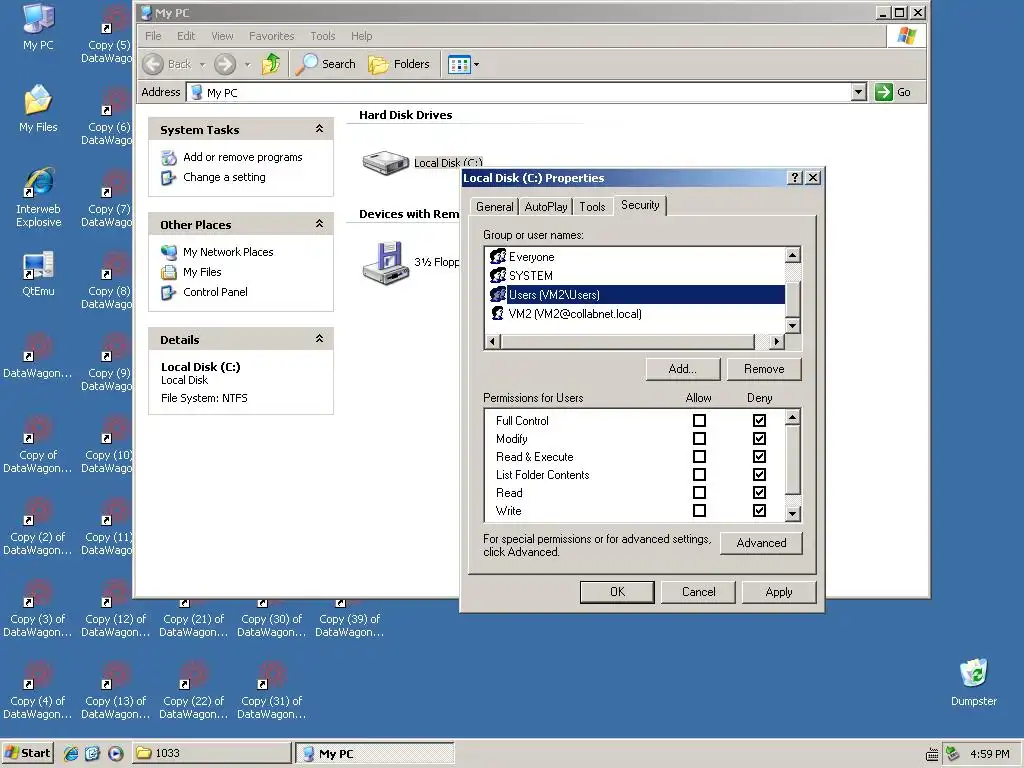Click the Show Desktop quick launch icon

[93, 753]
